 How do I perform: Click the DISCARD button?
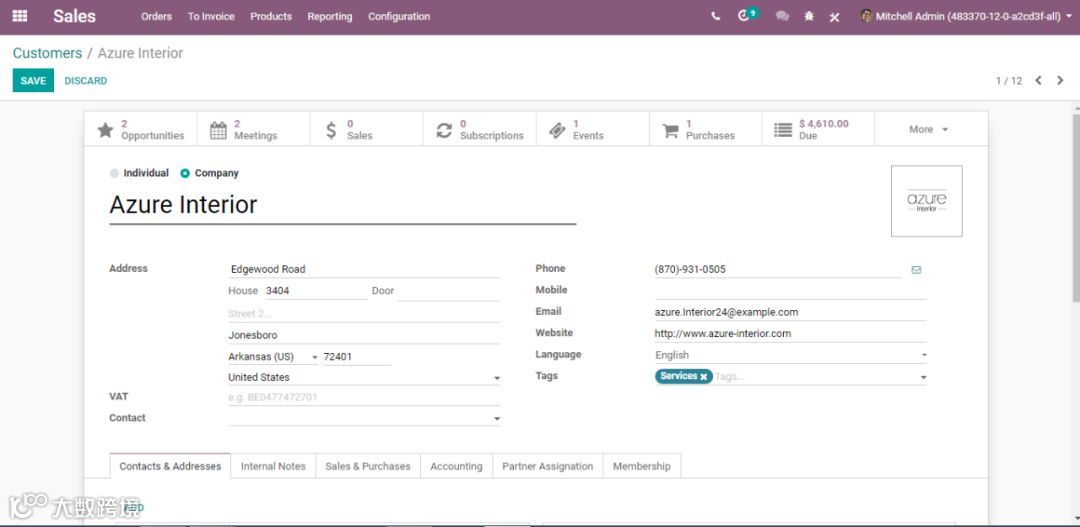pos(85,81)
